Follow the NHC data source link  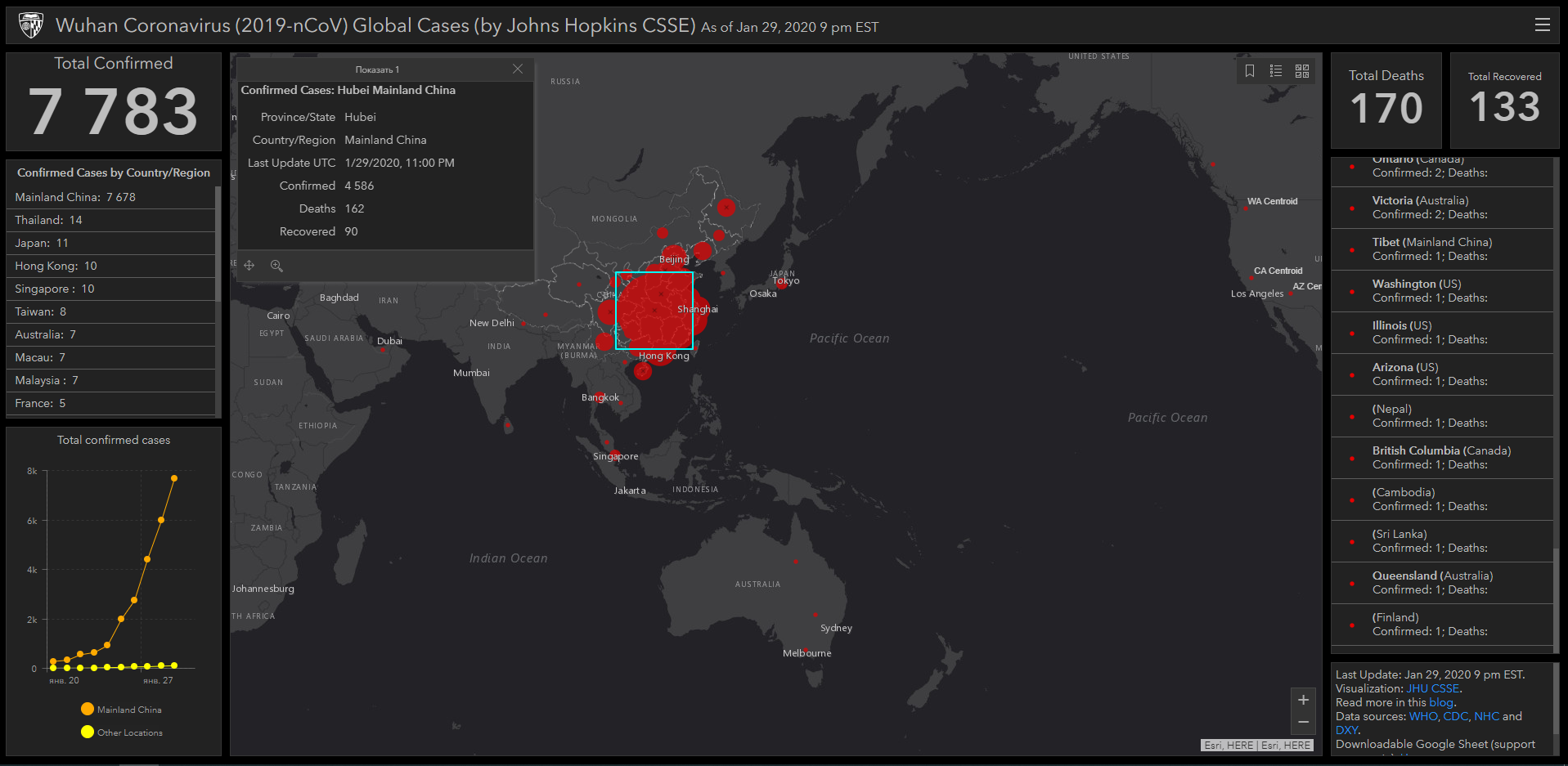pos(1487,716)
